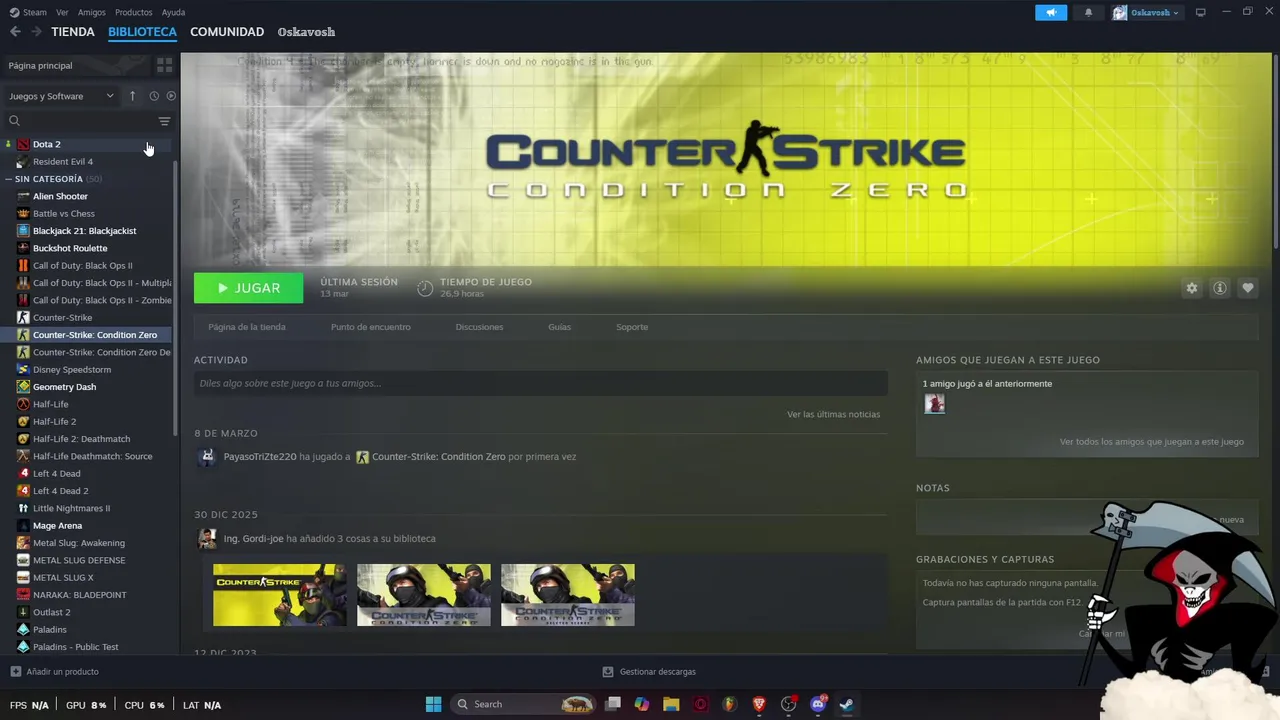Show game info icon
The height and width of the screenshot is (720, 1280).
tap(1220, 288)
